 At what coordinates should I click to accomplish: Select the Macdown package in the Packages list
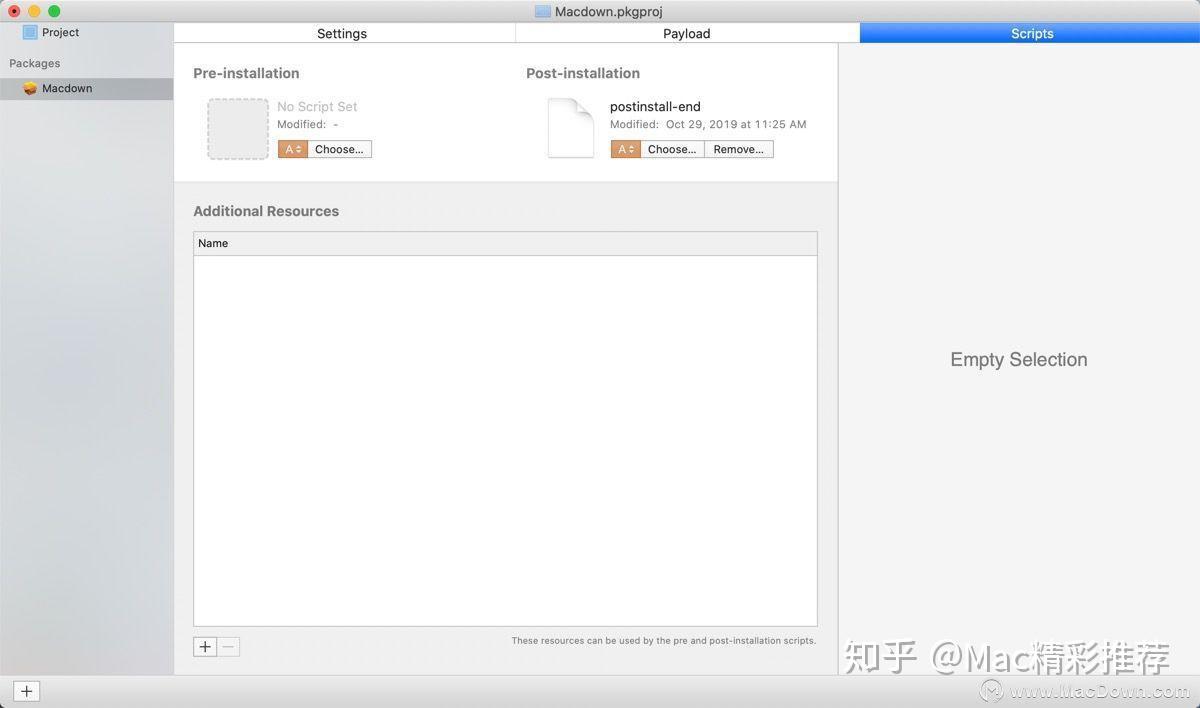(x=66, y=88)
